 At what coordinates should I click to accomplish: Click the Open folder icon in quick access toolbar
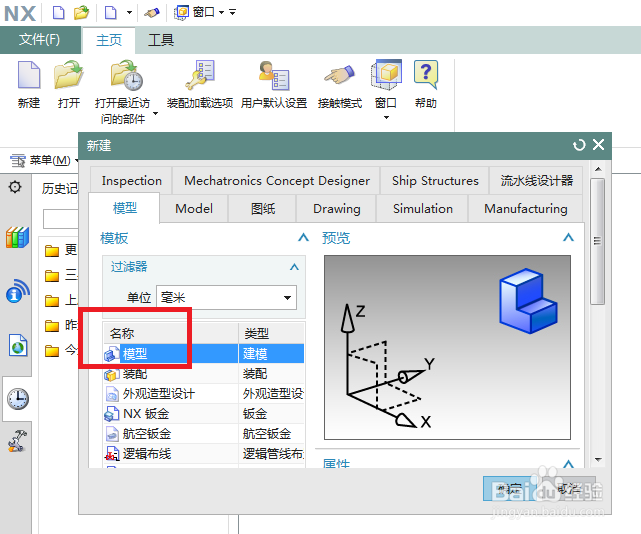[x=81, y=12]
